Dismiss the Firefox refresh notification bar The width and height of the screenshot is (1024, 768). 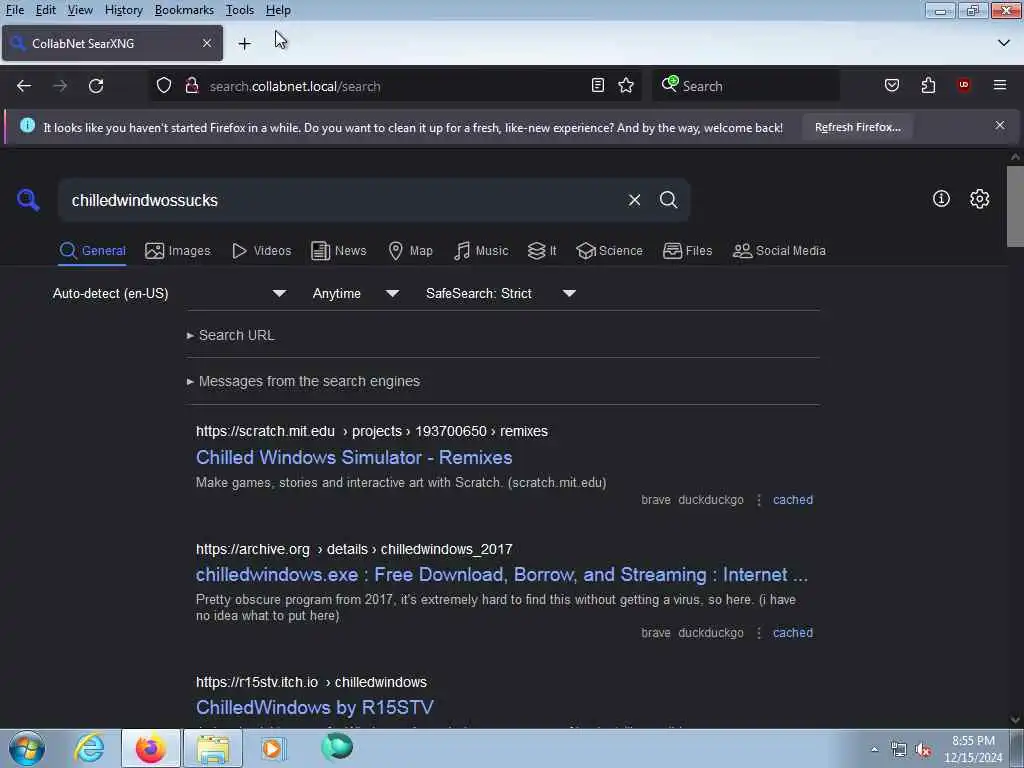point(1000,125)
